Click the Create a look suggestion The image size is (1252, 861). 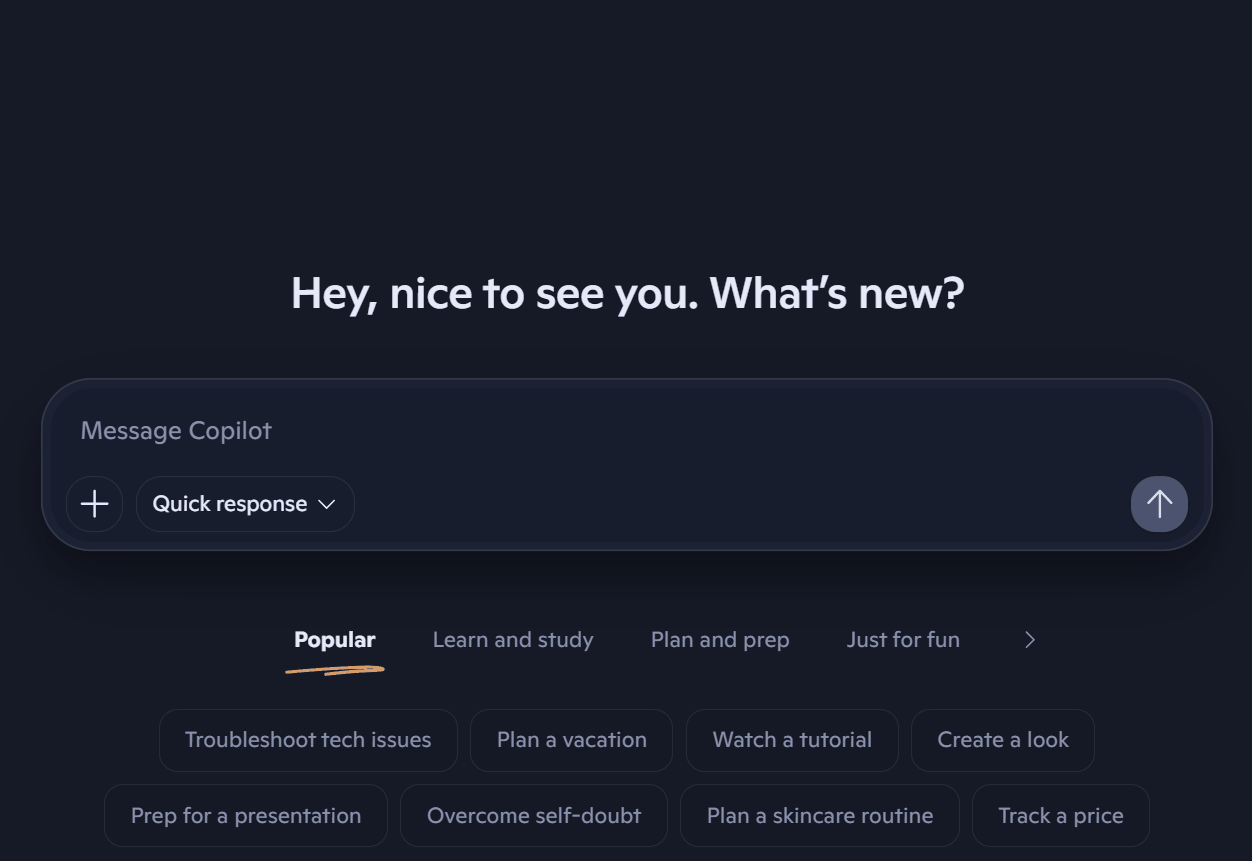(x=1003, y=740)
